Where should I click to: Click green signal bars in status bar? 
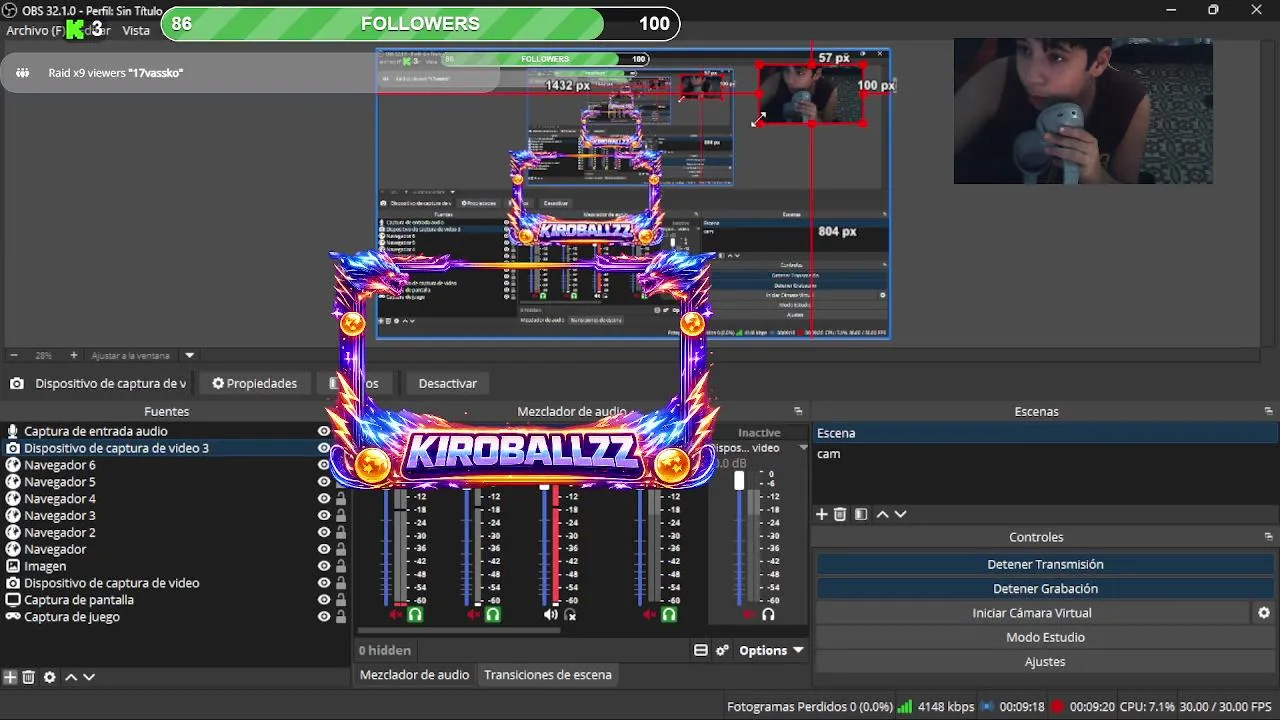point(904,706)
